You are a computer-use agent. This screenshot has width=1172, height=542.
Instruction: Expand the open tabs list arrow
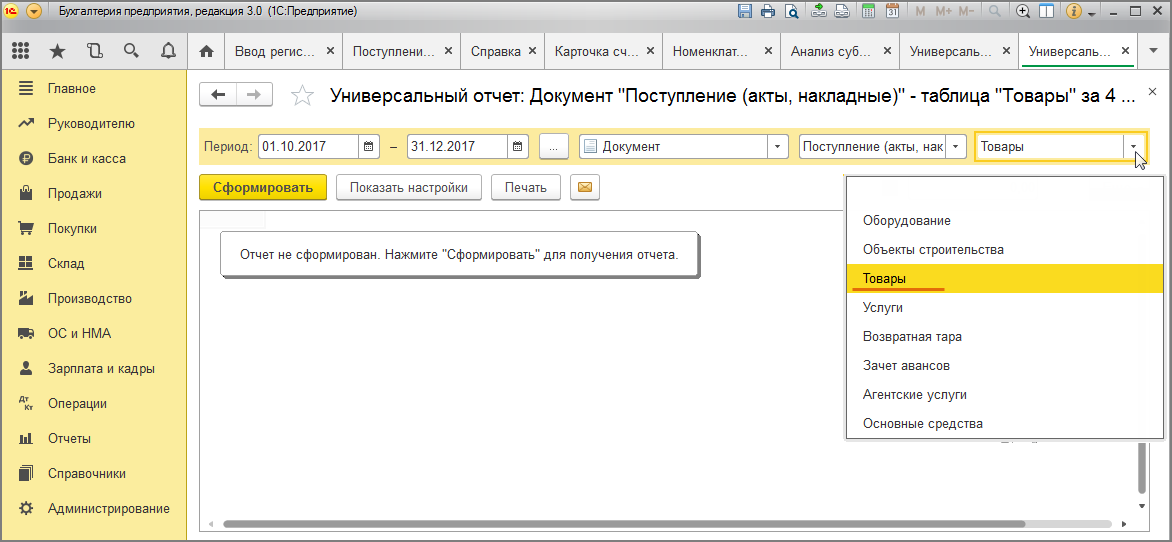point(1153,51)
